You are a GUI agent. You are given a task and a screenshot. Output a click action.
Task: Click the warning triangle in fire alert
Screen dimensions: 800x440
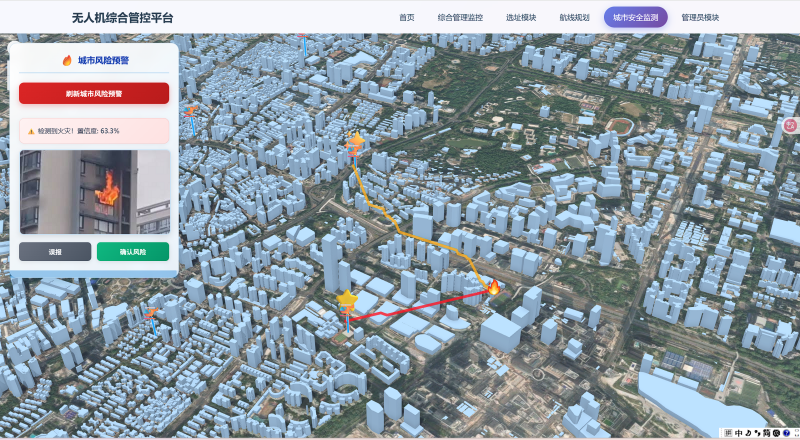point(31,131)
